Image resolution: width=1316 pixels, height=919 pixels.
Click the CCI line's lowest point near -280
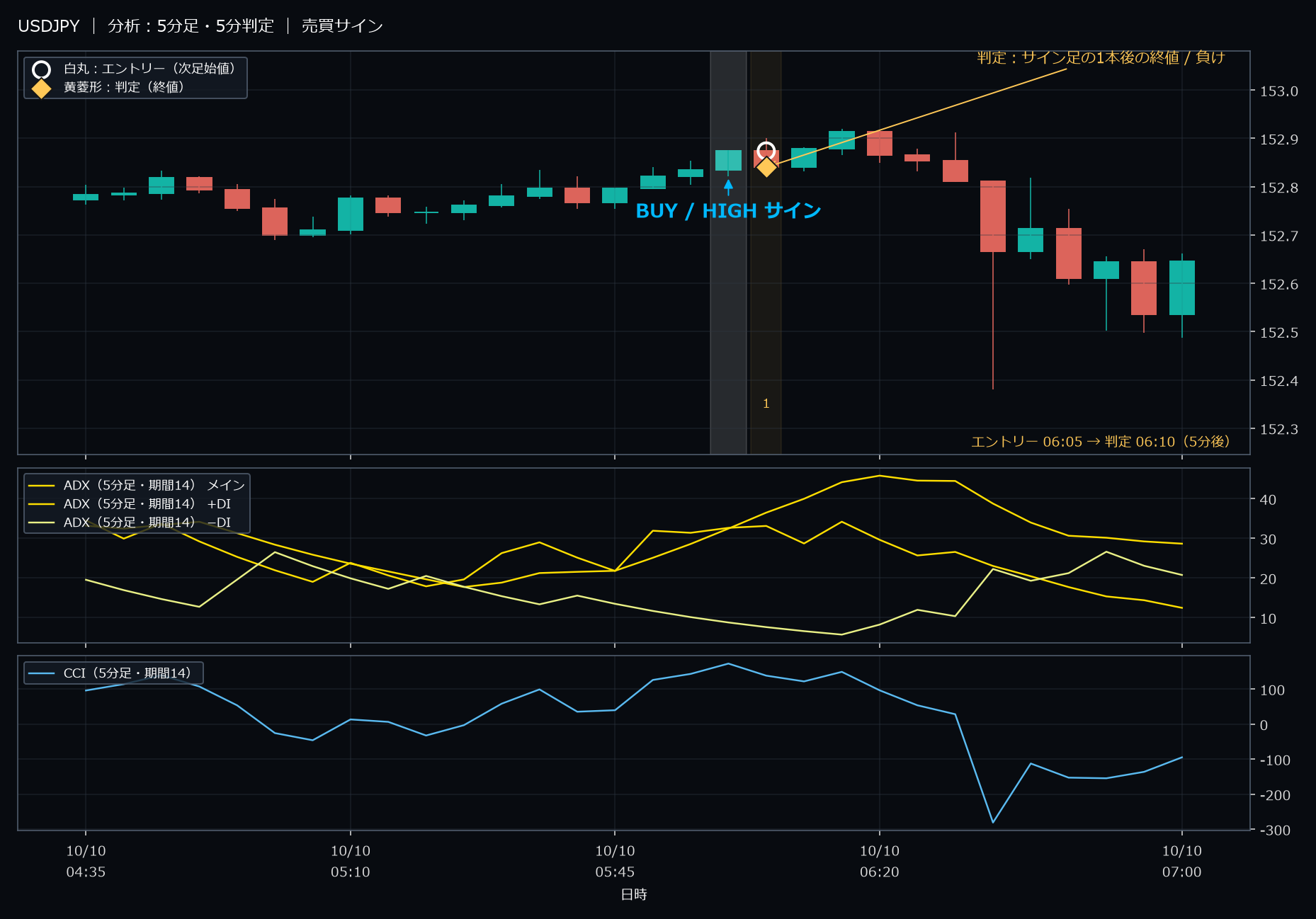992,822
